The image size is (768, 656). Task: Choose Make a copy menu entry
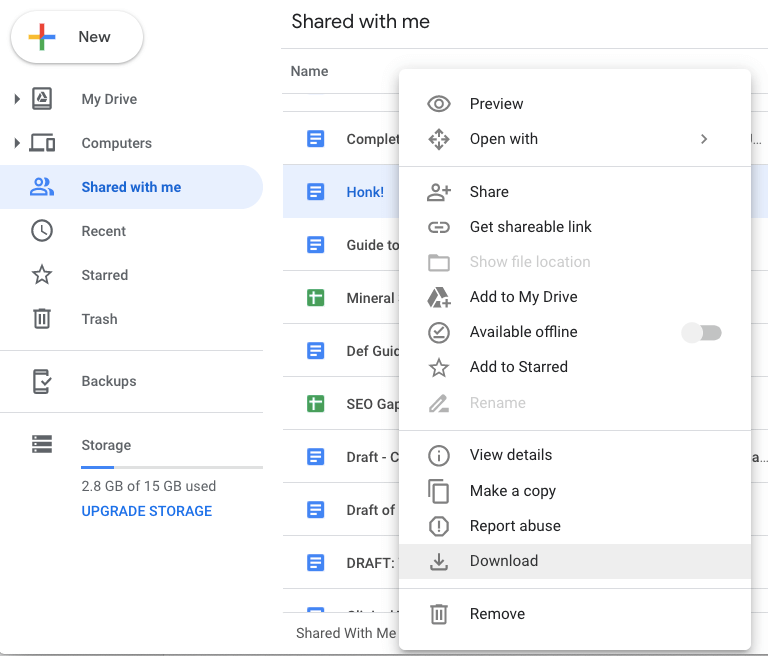512,491
